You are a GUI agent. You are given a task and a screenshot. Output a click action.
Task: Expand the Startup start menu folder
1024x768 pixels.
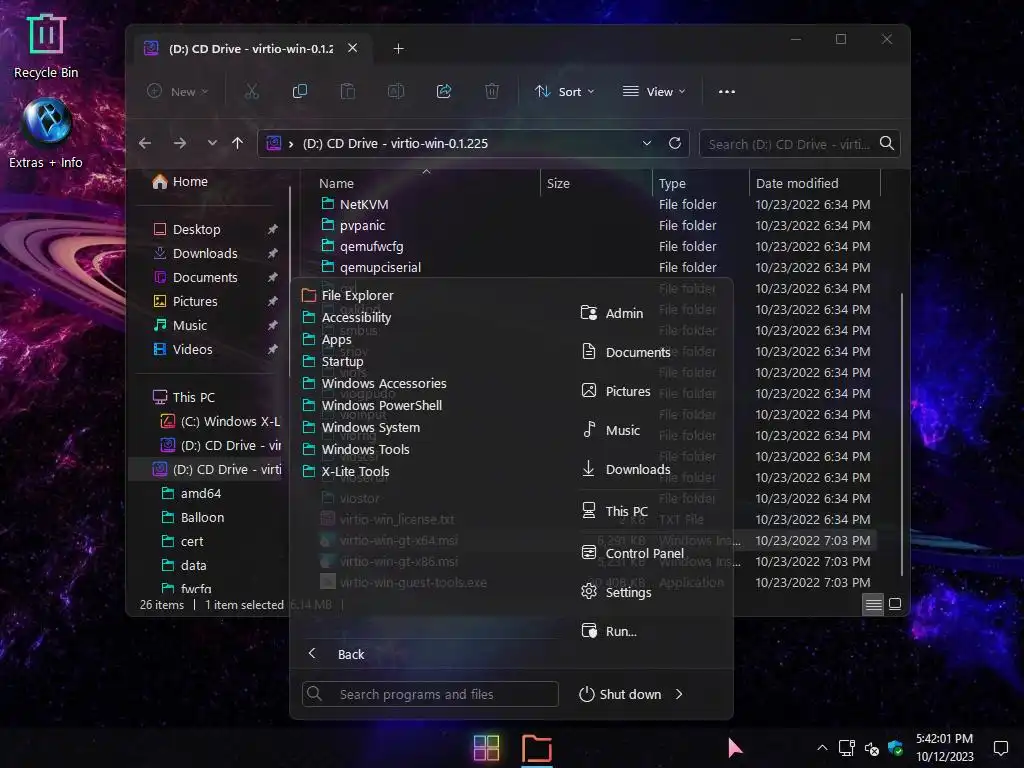[333, 361]
